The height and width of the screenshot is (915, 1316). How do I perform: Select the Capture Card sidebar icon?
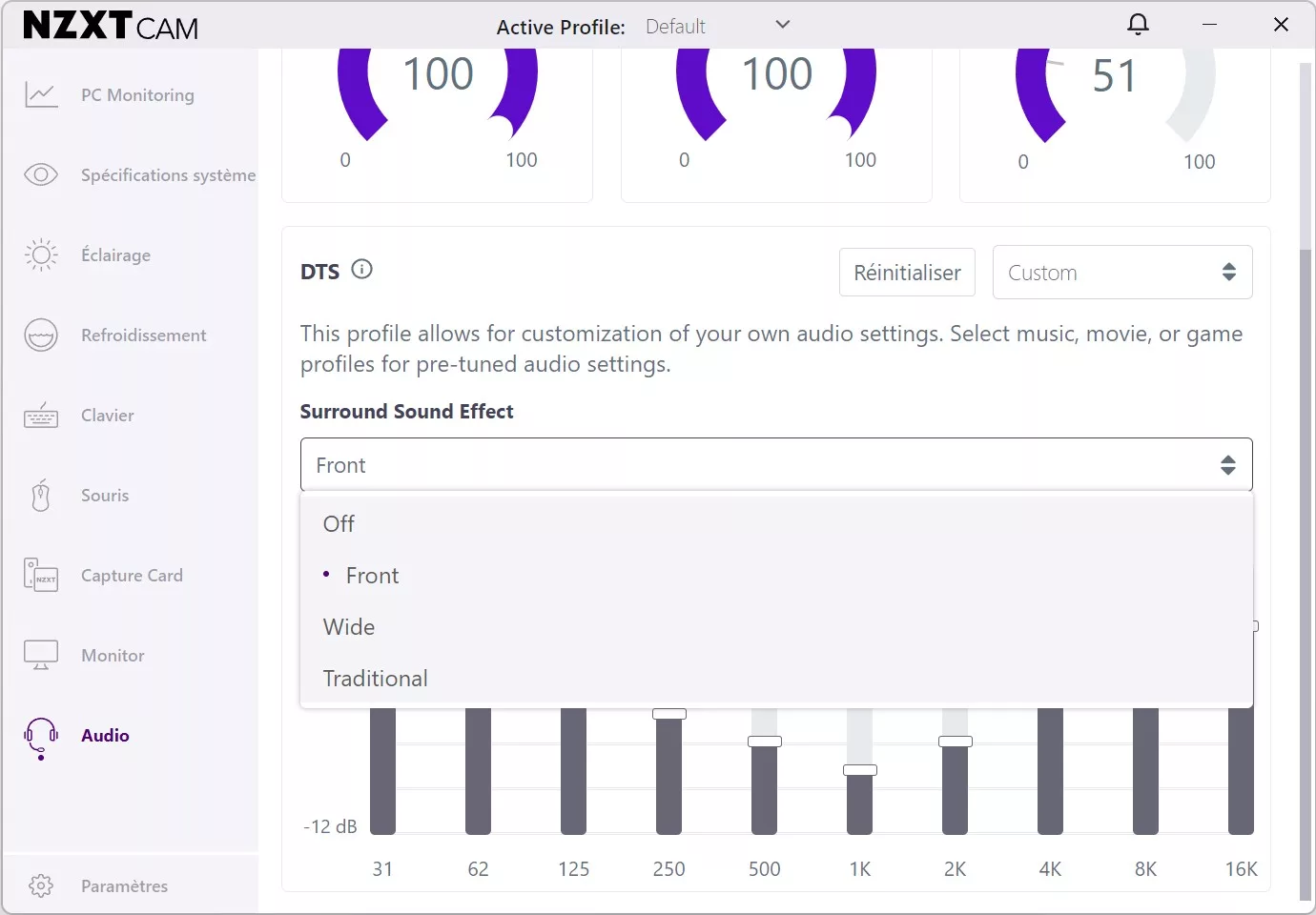(41, 575)
